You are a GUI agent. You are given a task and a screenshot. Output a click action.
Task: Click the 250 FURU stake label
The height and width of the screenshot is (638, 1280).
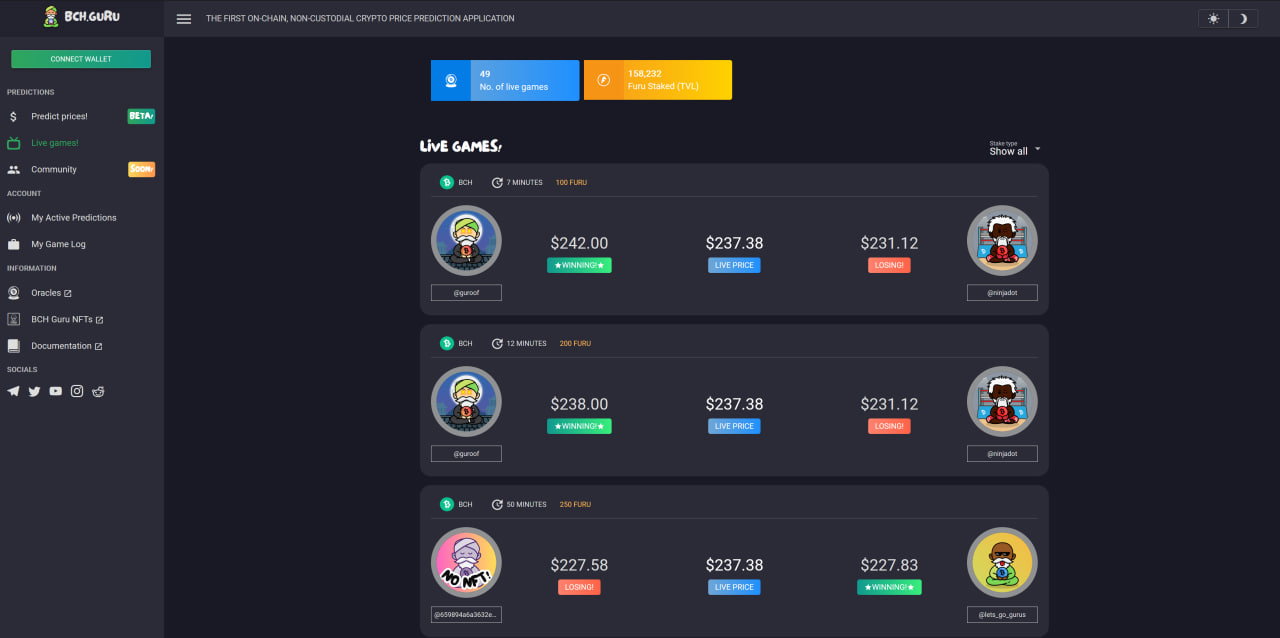coord(575,504)
